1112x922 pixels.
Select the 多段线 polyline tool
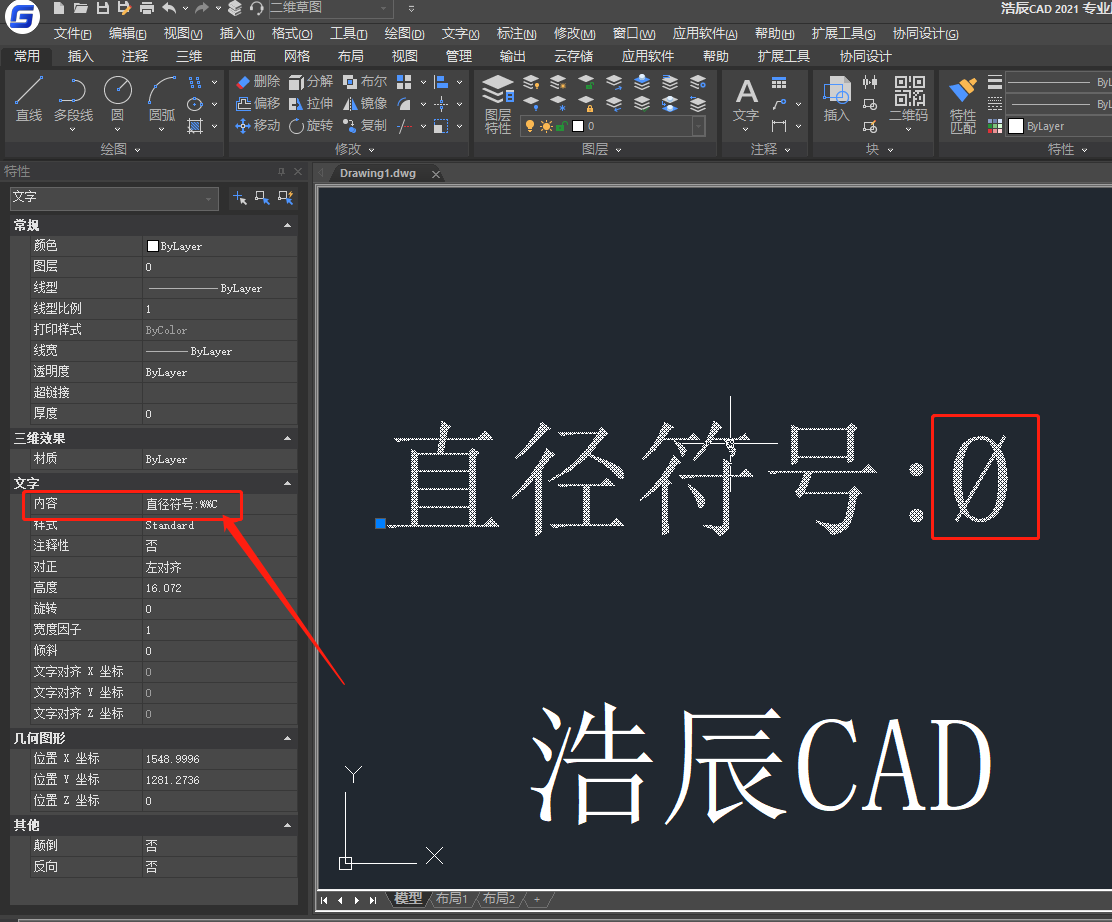73,99
